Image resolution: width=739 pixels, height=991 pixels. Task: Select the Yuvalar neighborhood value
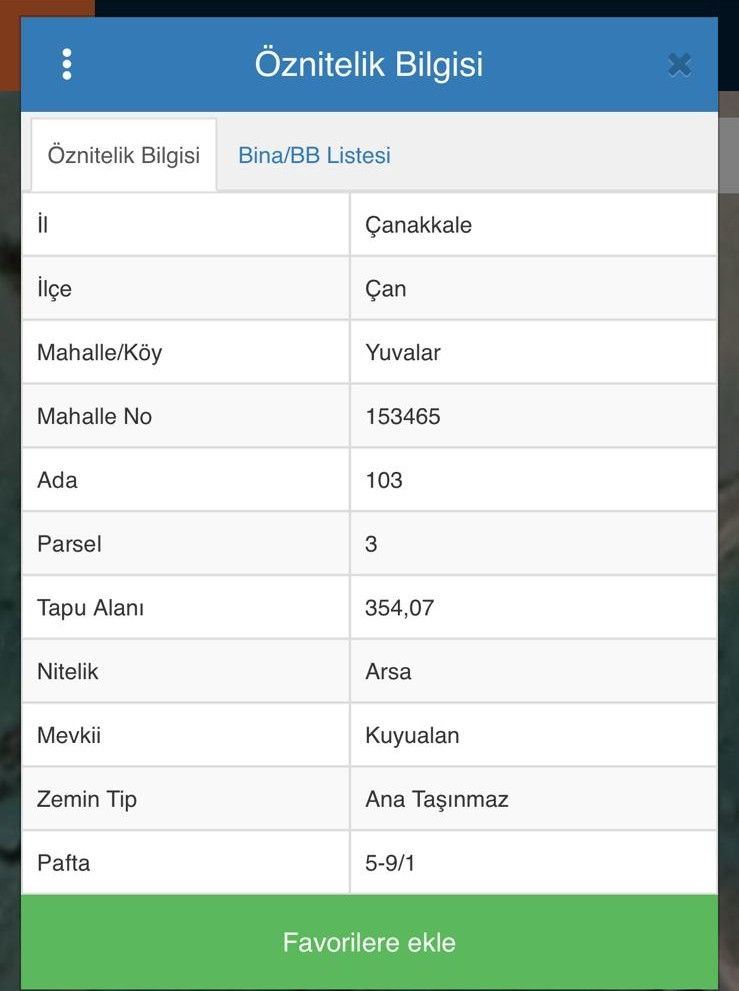click(403, 353)
